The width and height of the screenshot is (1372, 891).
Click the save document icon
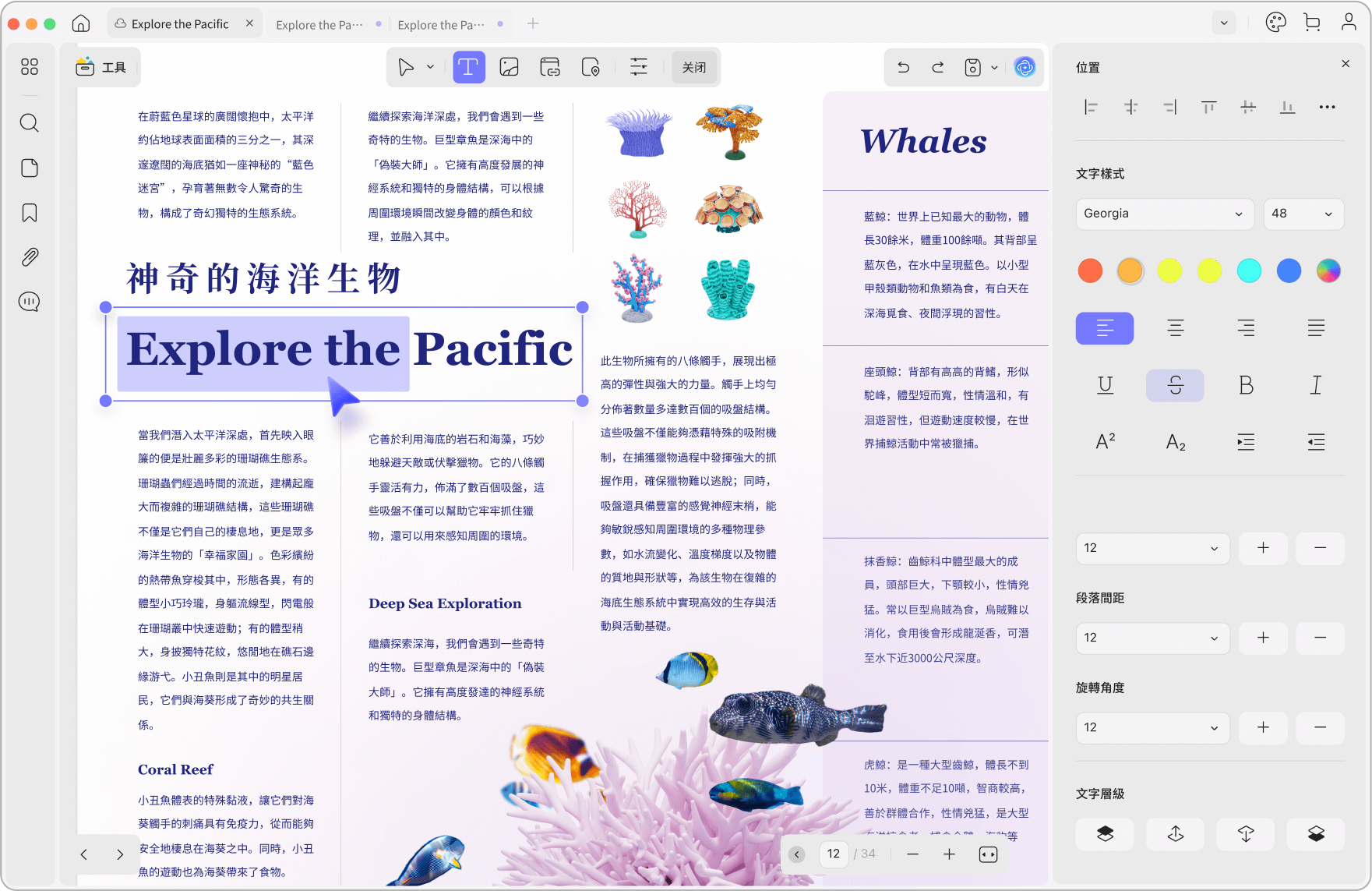click(x=972, y=67)
